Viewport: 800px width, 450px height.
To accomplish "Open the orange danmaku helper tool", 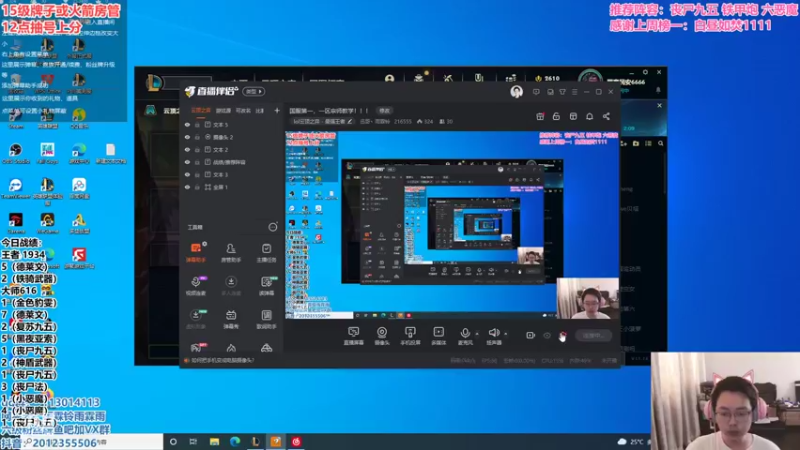I will click(x=196, y=252).
